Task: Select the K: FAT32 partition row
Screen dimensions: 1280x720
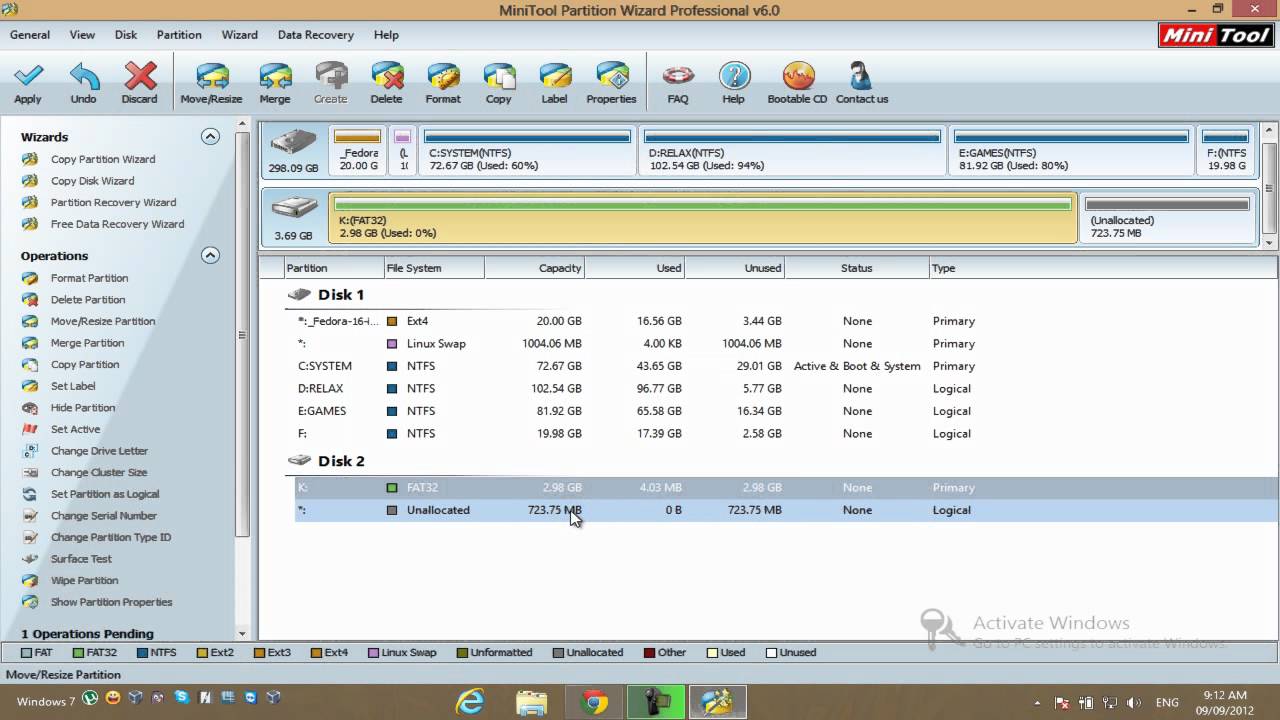Action: click(x=786, y=488)
